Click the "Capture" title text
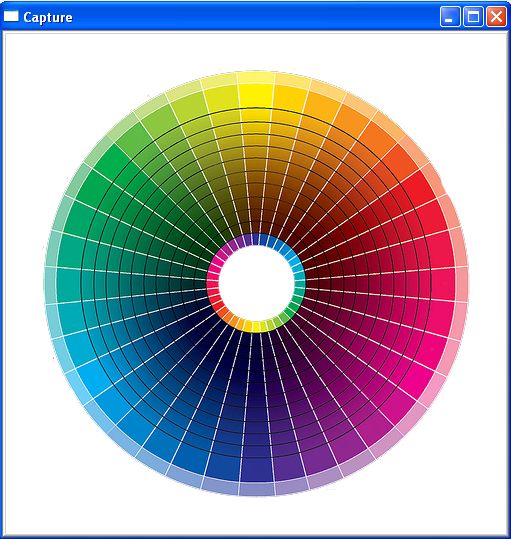The width and height of the screenshot is (511, 539). pyautogui.click(x=48, y=18)
